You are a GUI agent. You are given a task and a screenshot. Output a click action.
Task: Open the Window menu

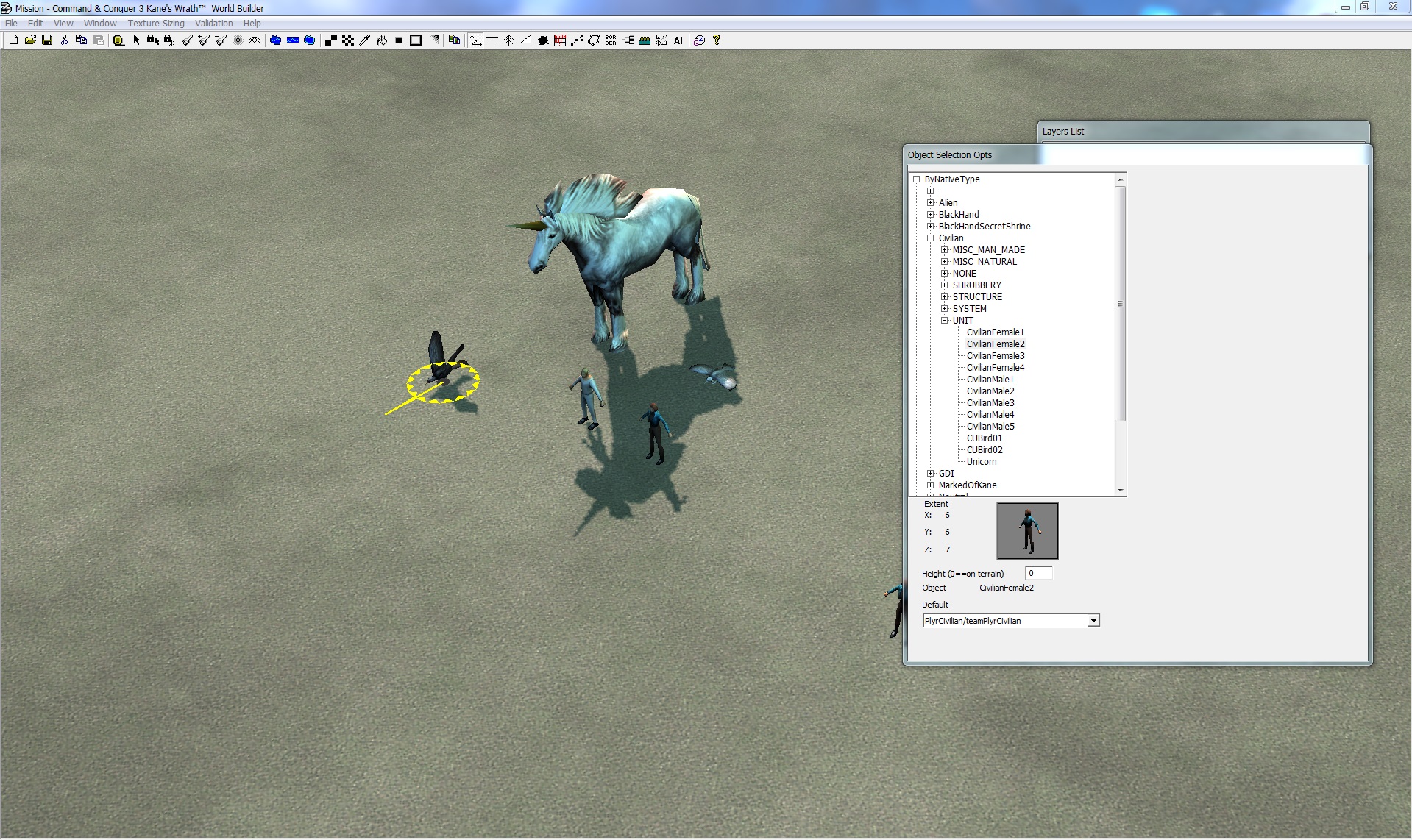pos(100,24)
